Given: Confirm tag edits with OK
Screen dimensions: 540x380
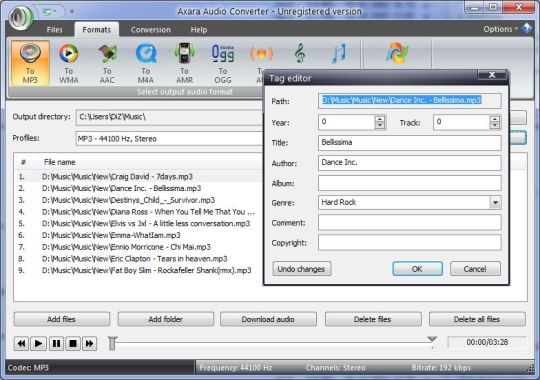Looking at the screenshot, I should point(417,269).
